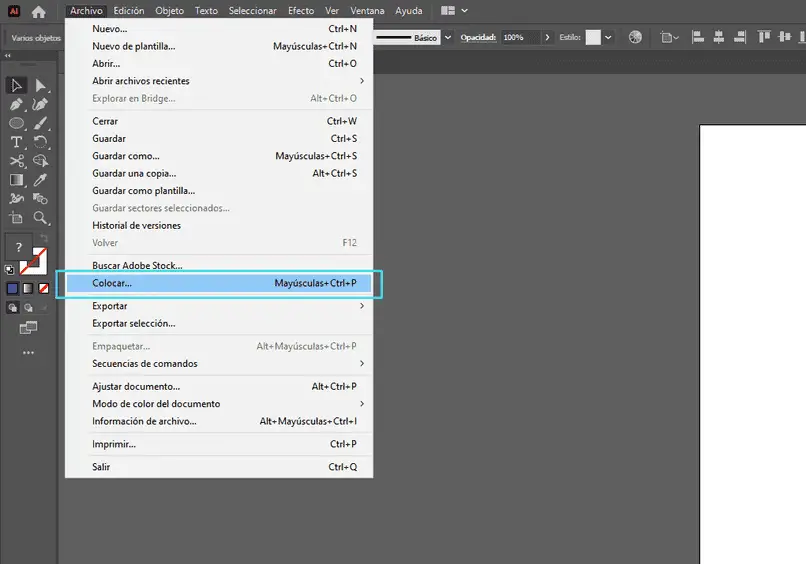This screenshot has height=564, width=806.
Task: Choose Abrir... menu entry
Action: [219, 64]
